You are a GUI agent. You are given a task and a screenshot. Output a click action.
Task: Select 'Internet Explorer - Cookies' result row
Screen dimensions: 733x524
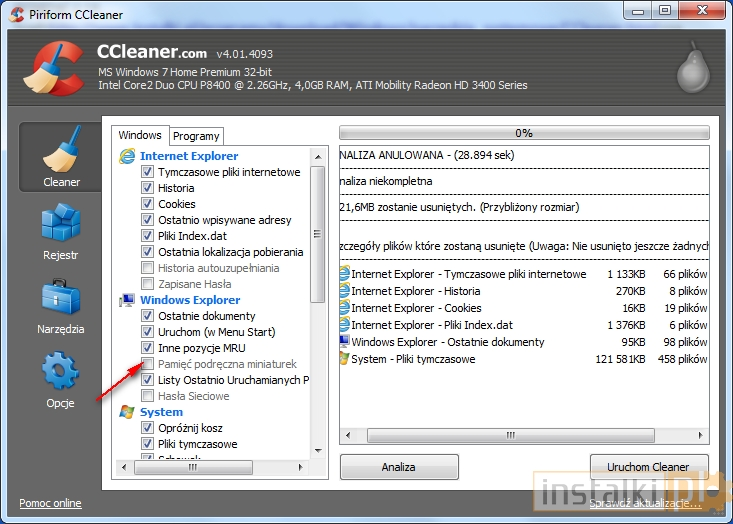tap(524, 308)
